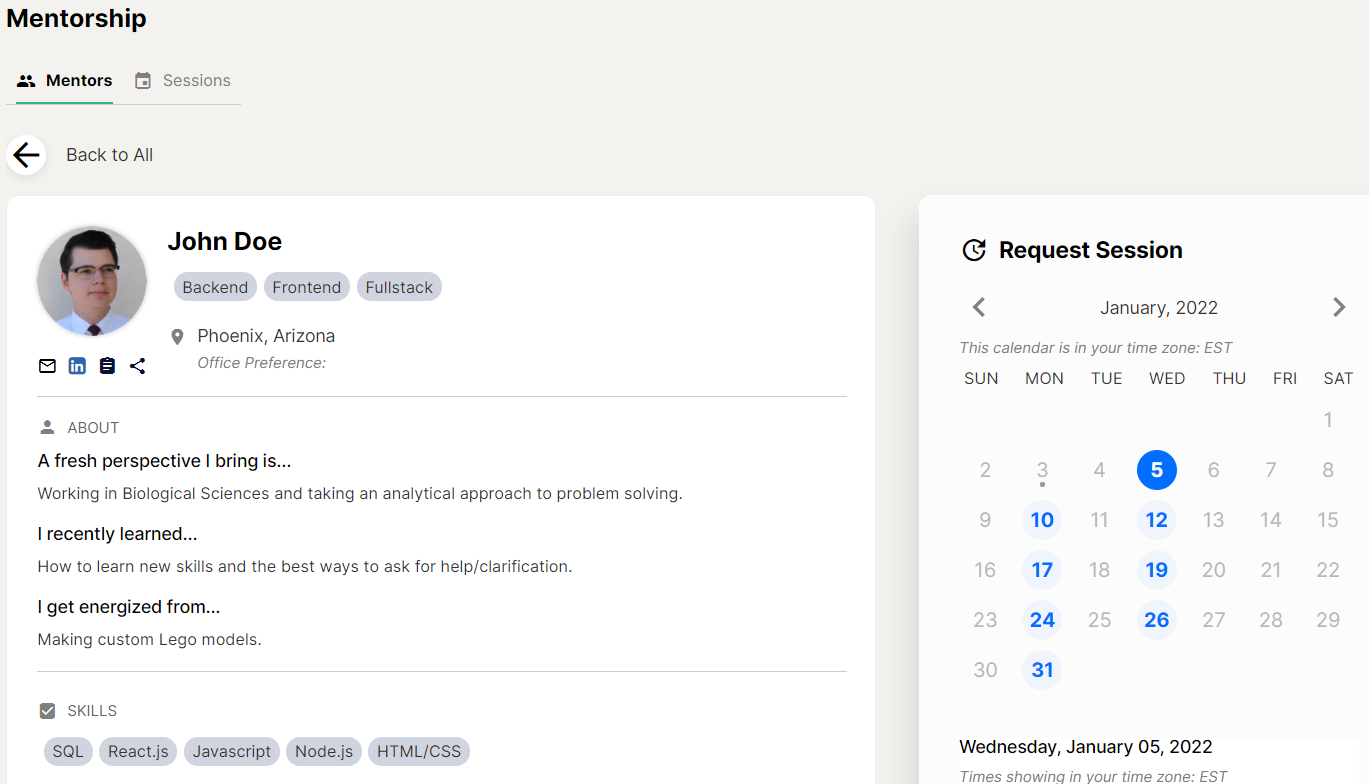Click the back arrow icon
The height and width of the screenshot is (784, 1369).
coord(26,155)
